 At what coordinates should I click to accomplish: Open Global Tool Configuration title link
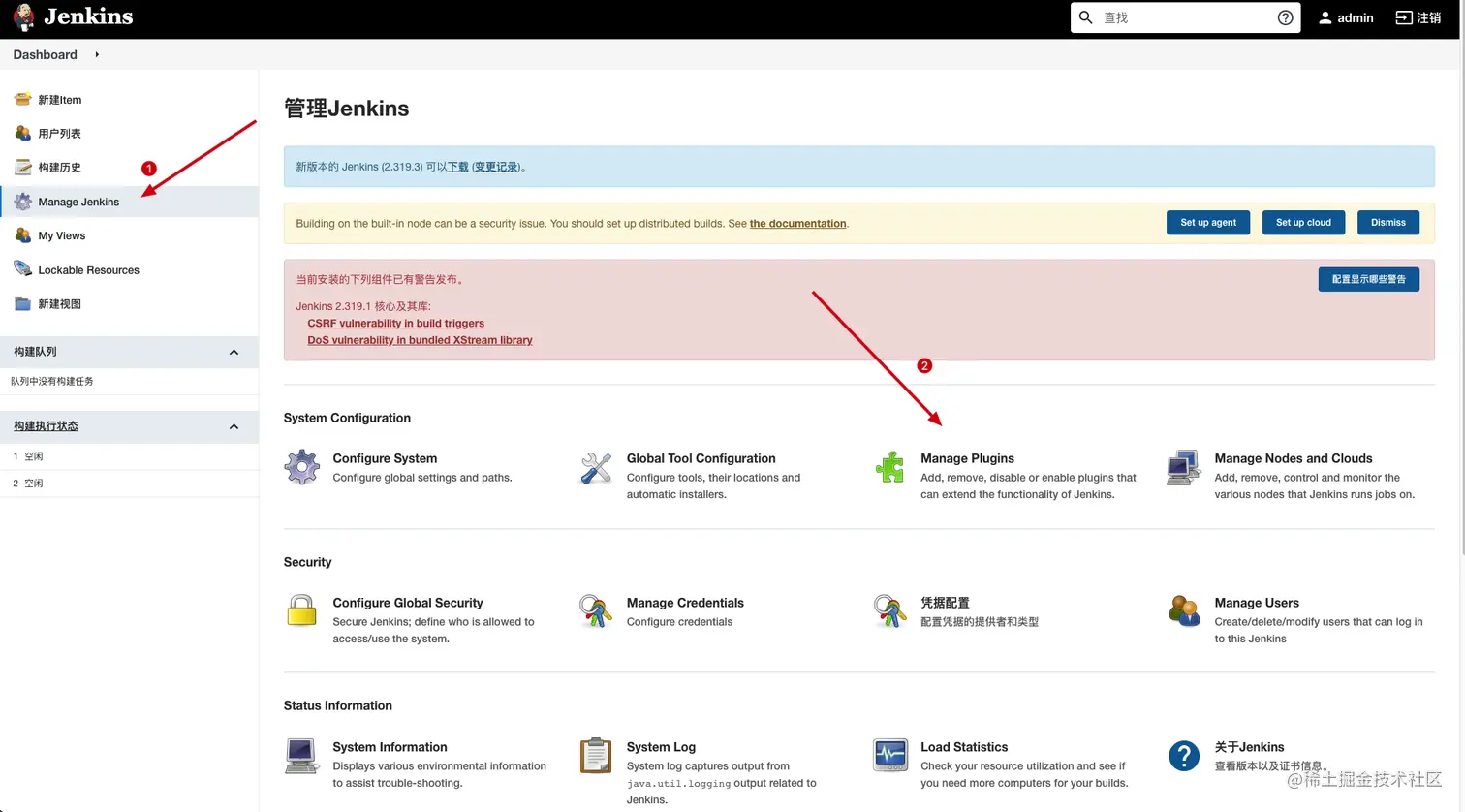pyautogui.click(x=701, y=458)
